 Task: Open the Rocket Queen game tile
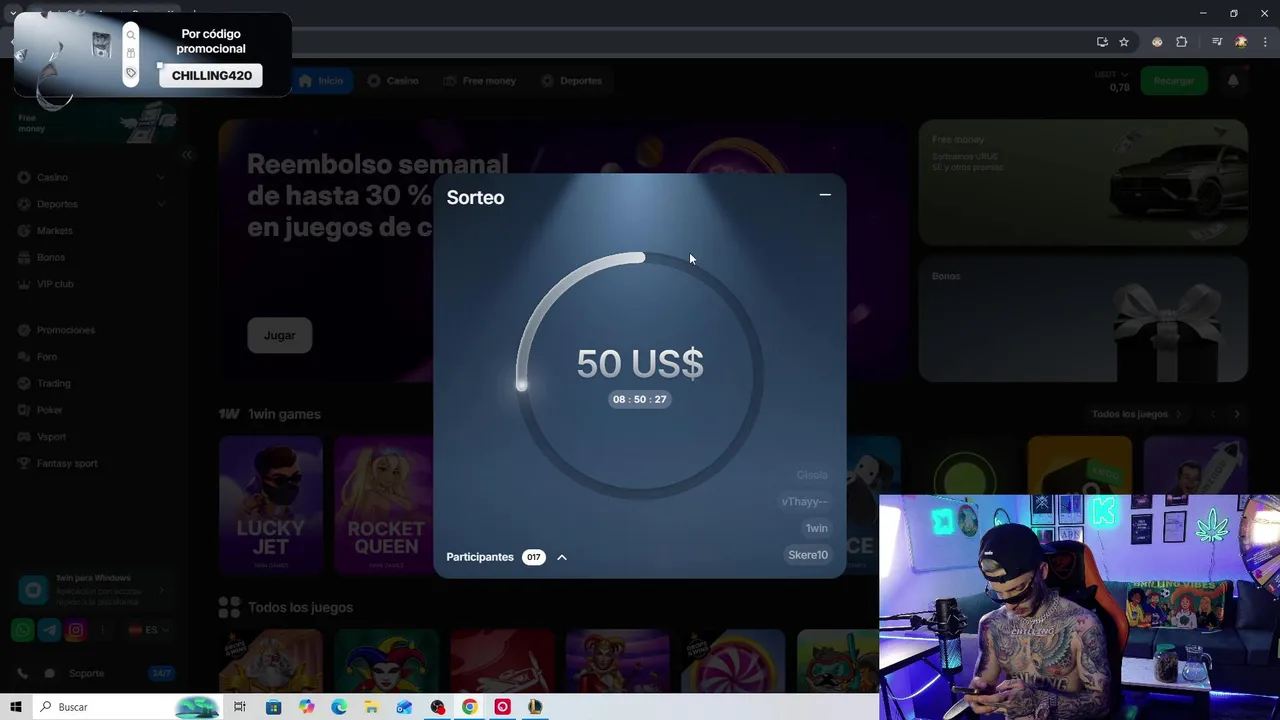(385, 504)
